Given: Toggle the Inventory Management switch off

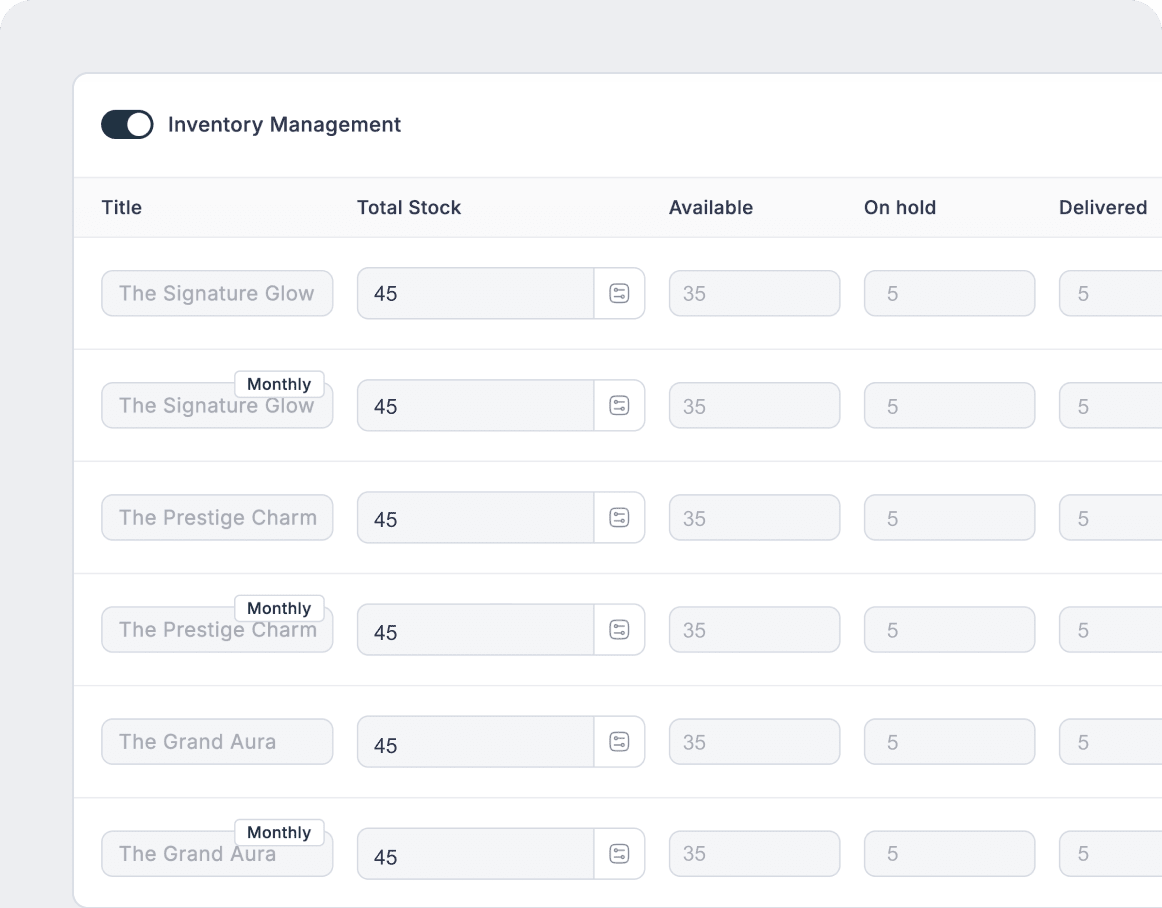Looking at the screenshot, I should click(126, 124).
